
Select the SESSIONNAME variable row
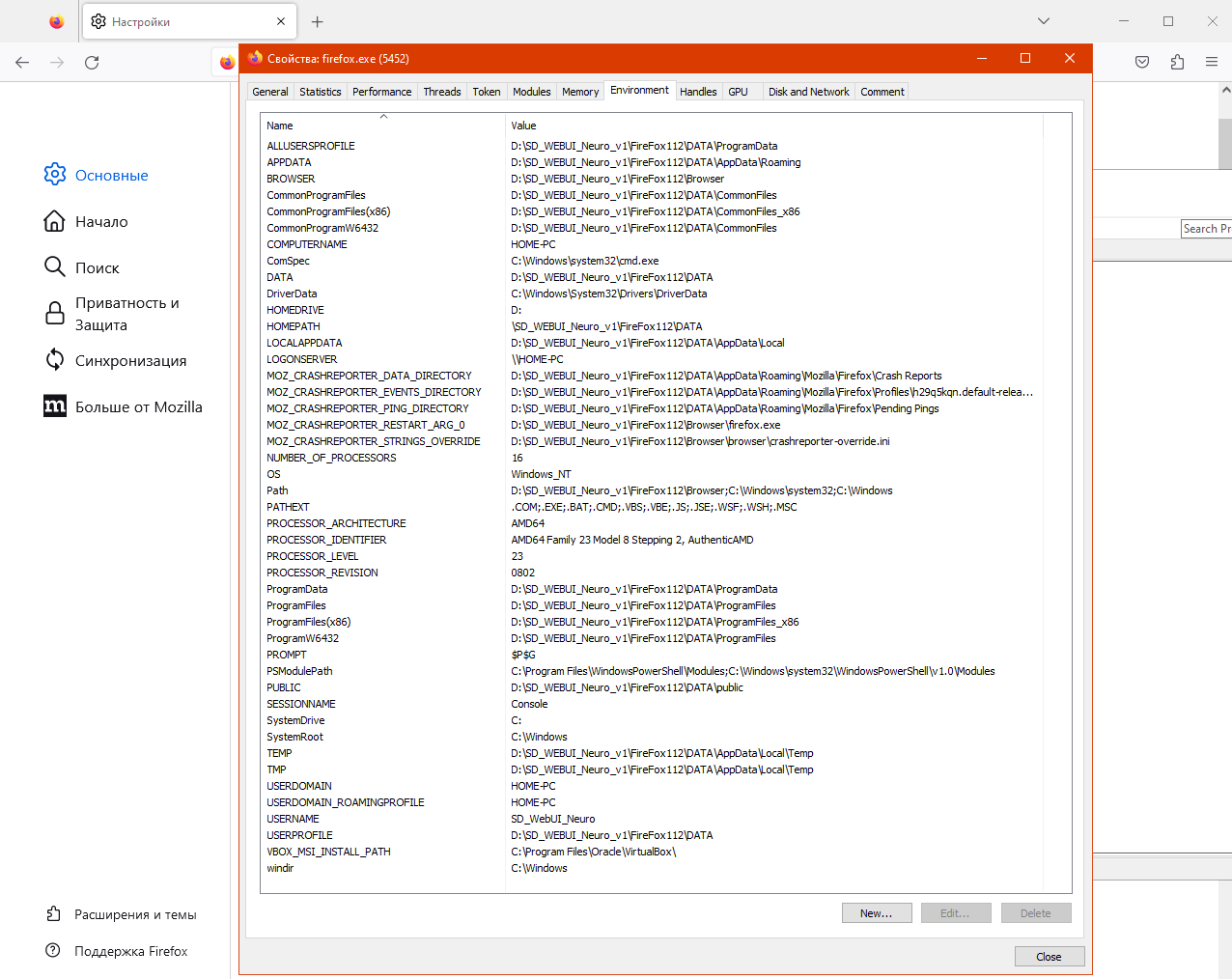[652, 704]
